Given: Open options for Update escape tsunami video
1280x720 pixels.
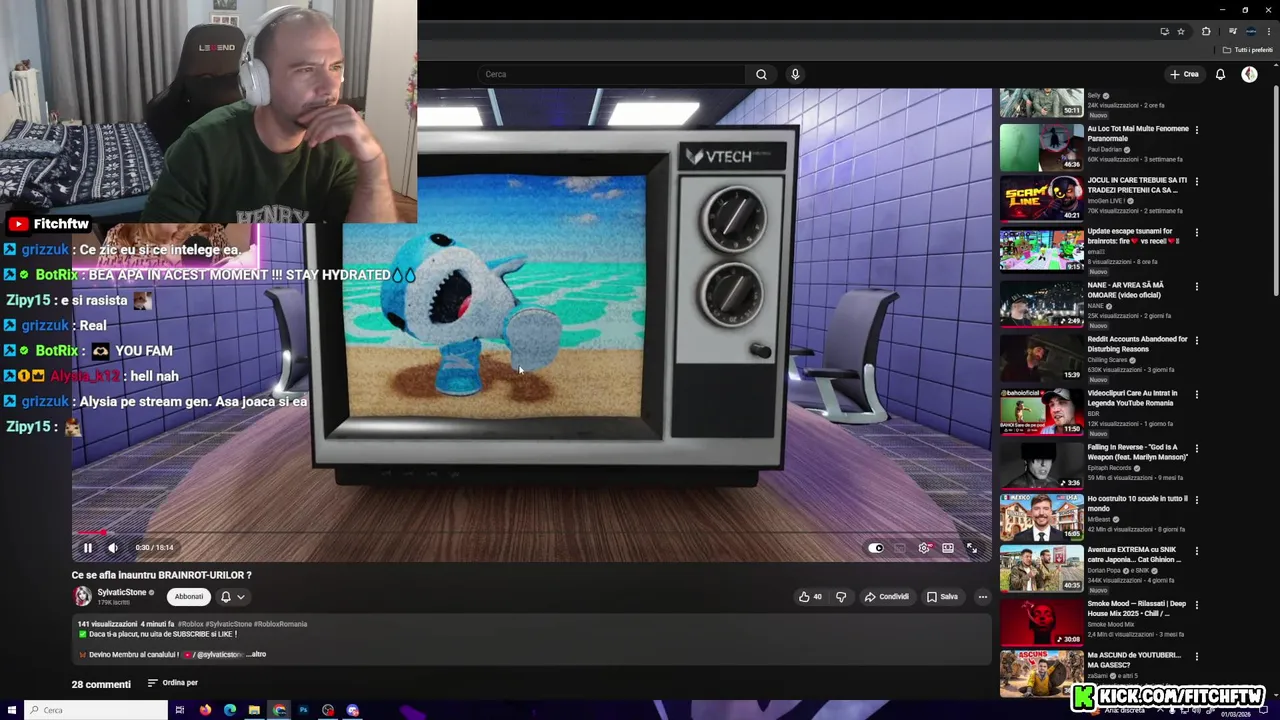Looking at the screenshot, I should 1197,232.
